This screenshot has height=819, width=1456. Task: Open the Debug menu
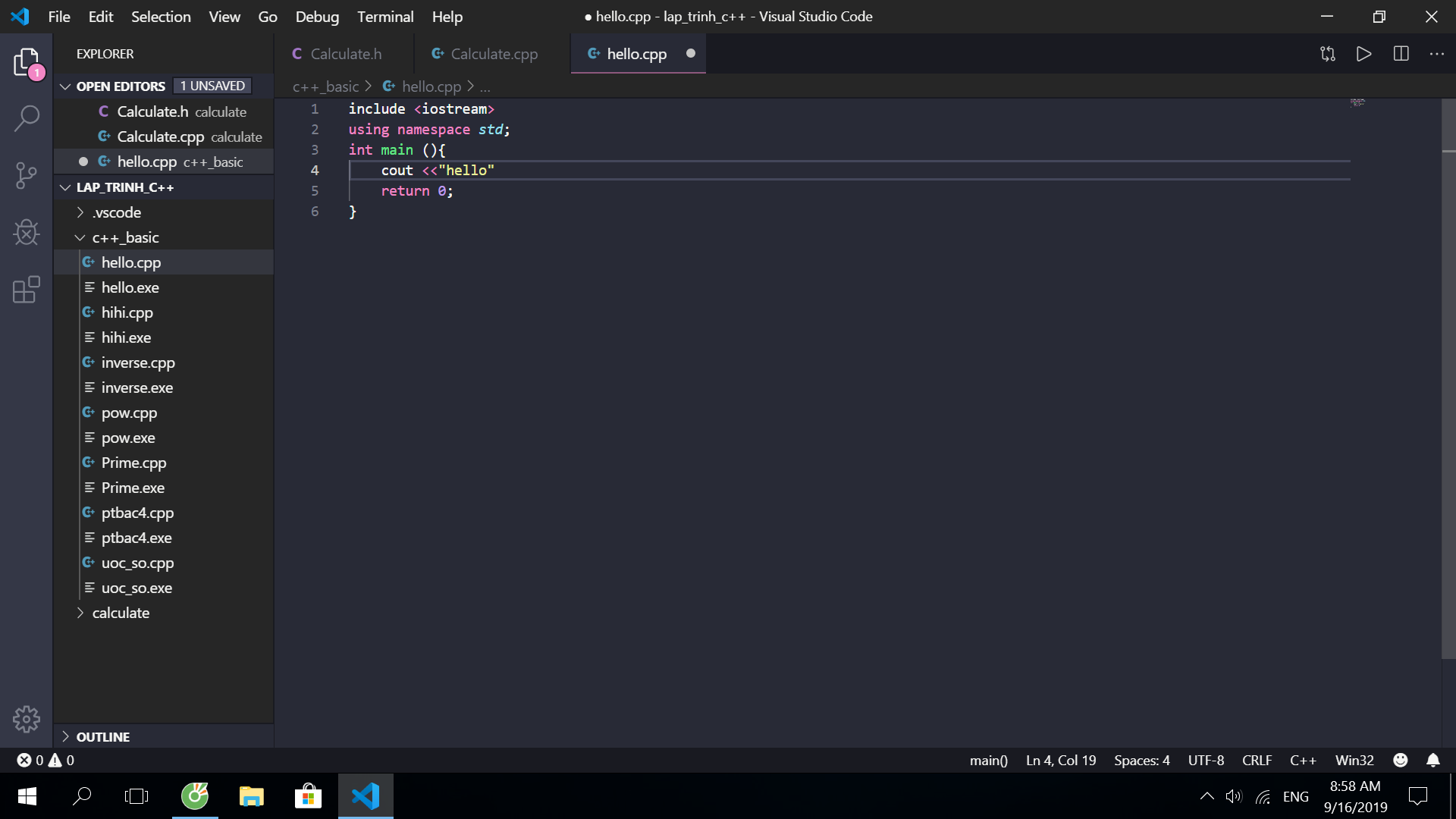point(317,17)
